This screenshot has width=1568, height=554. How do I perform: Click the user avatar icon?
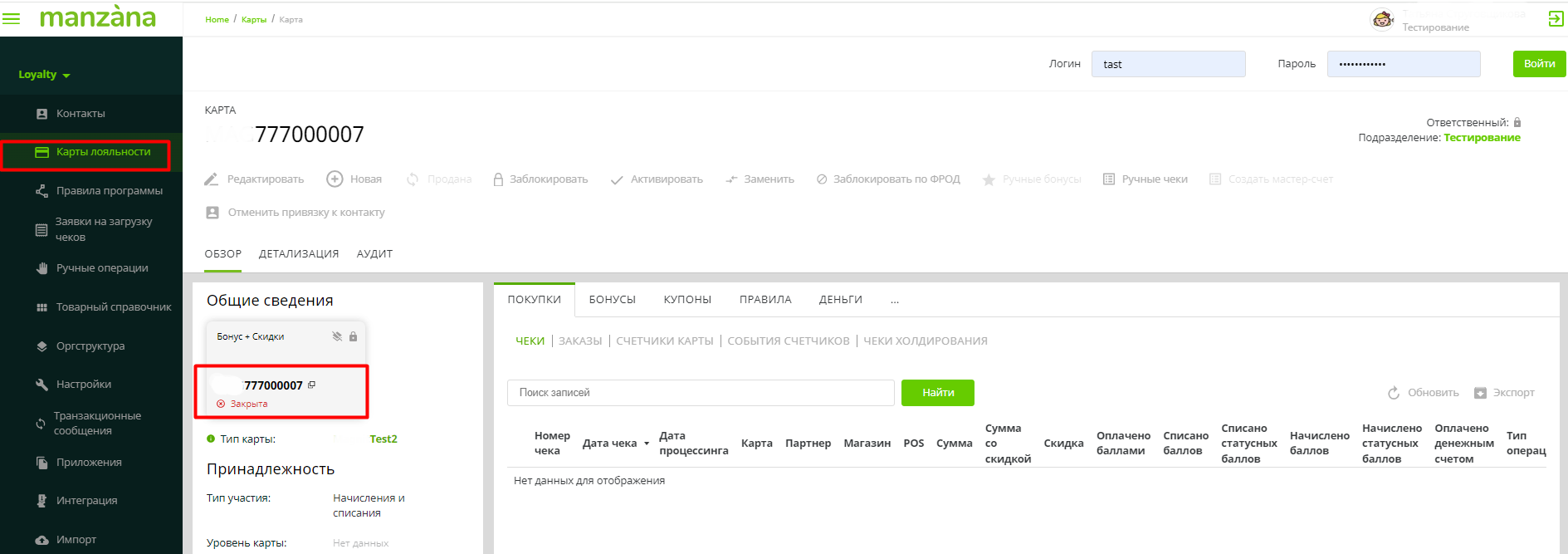1382,19
